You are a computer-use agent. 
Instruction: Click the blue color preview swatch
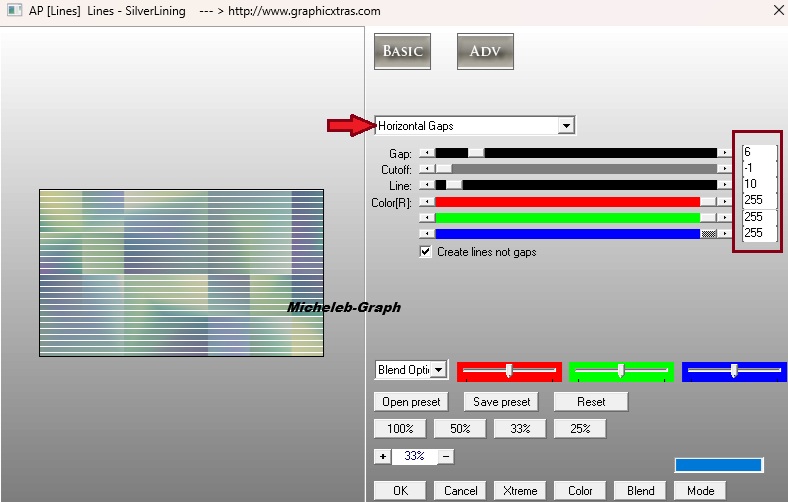(718, 465)
